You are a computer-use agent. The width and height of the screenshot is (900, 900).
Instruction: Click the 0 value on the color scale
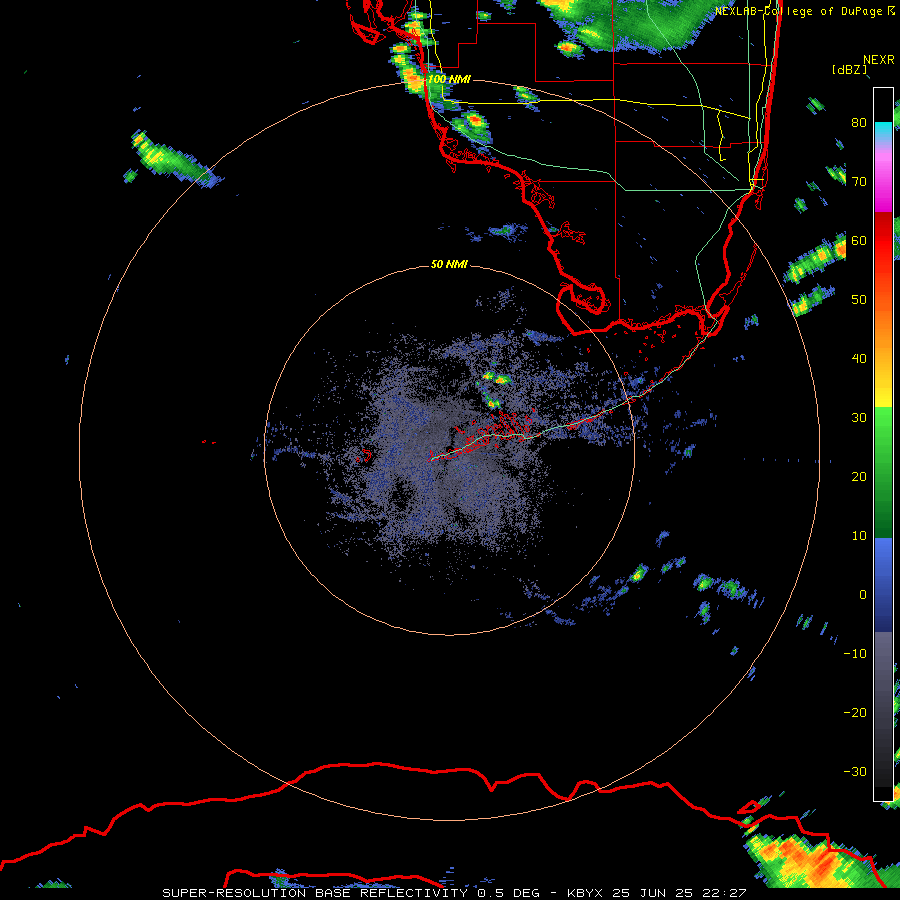[863, 595]
